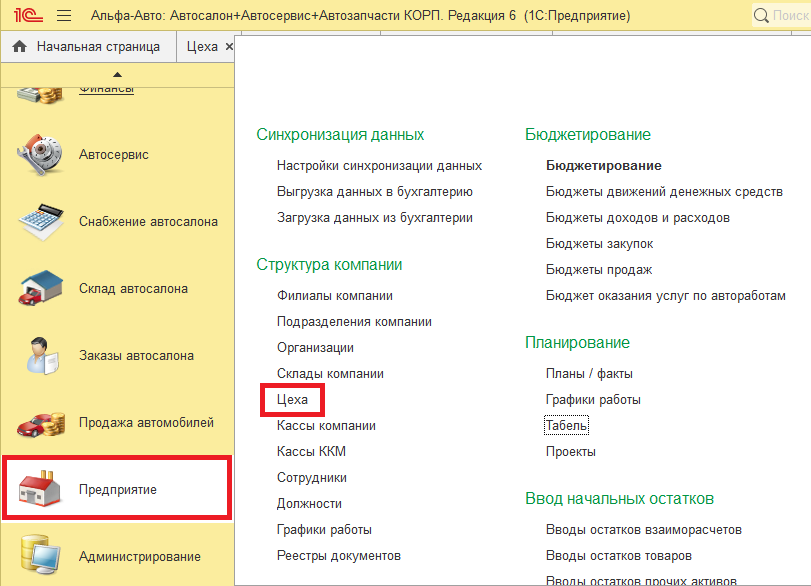Close the Цеха tab
This screenshot has height=586, width=811.
(229, 47)
